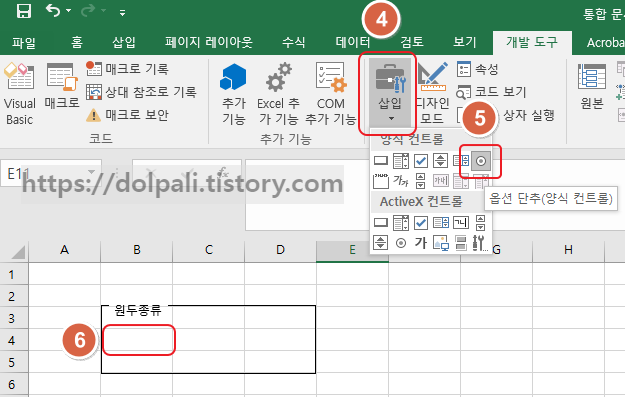Open 속성 for the control
625x397 pixels.
(x=478, y=69)
